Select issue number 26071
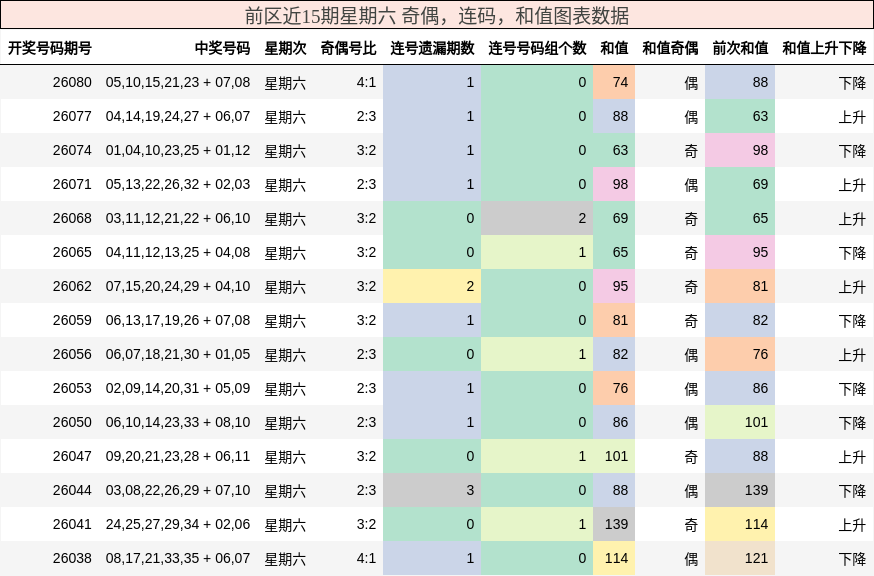The height and width of the screenshot is (576, 874). click(x=72, y=185)
